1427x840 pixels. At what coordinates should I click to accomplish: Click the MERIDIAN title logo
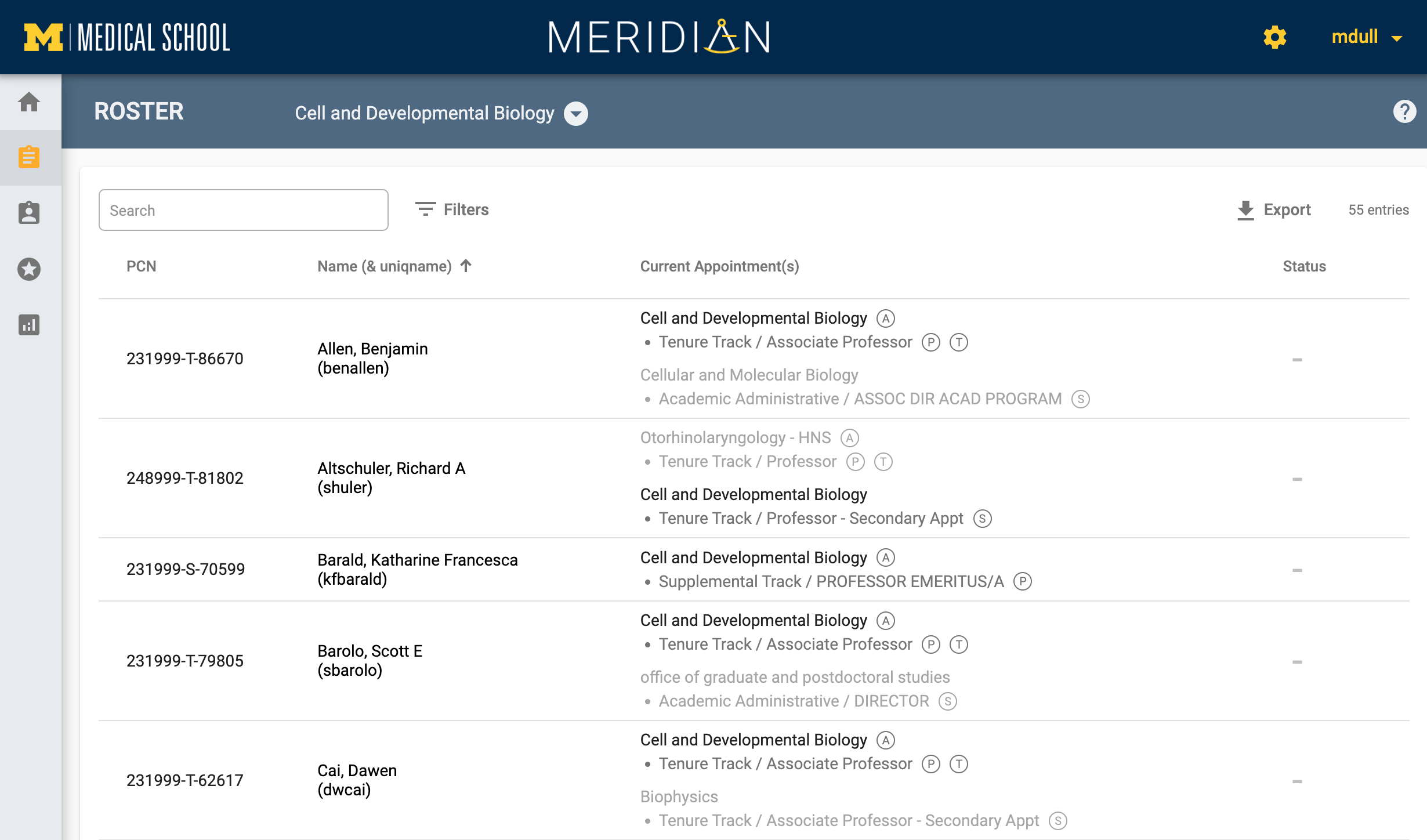click(x=659, y=37)
